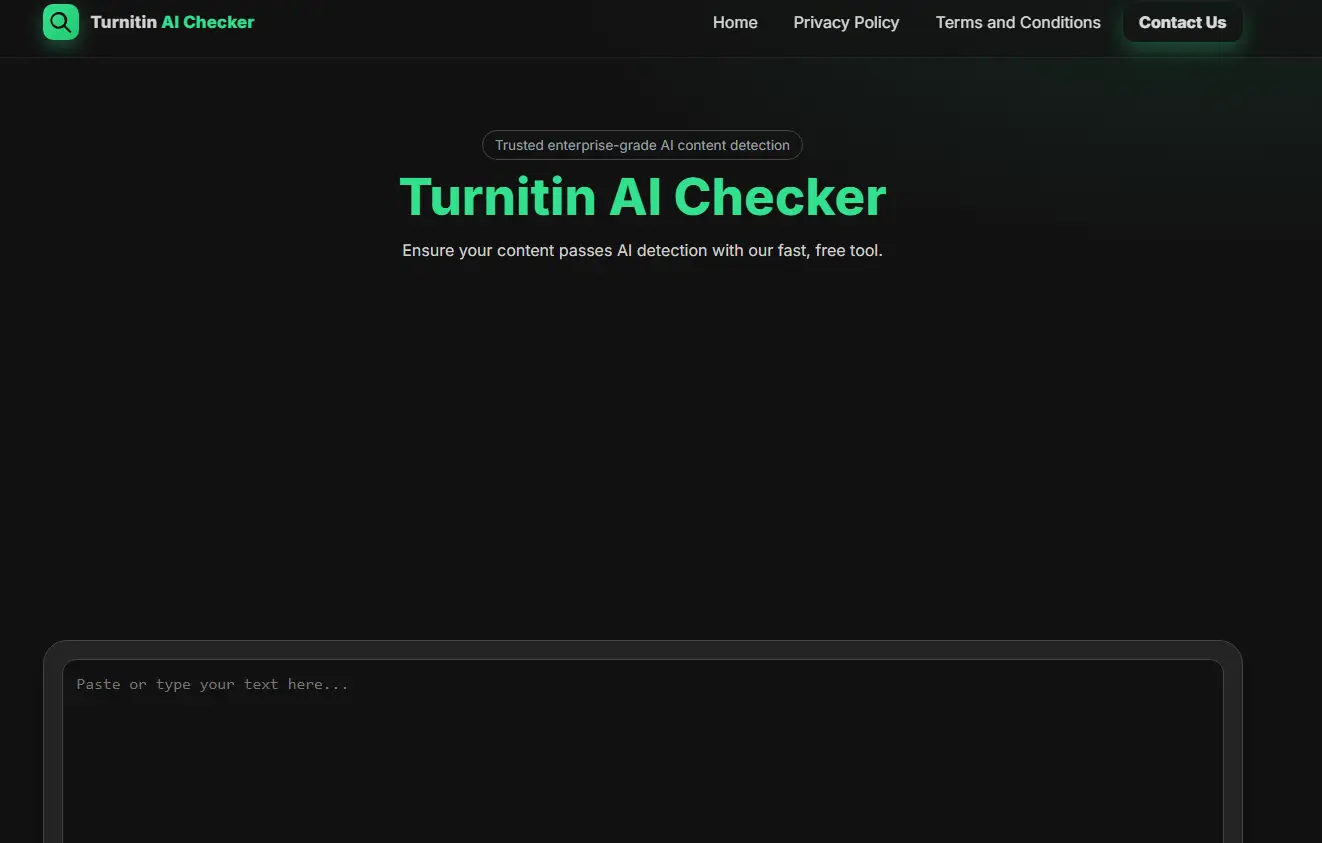Click the Trusted enterprise-grade AI detection badge
This screenshot has width=1322, height=843.
pyautogui.click(x=642, y=145)
